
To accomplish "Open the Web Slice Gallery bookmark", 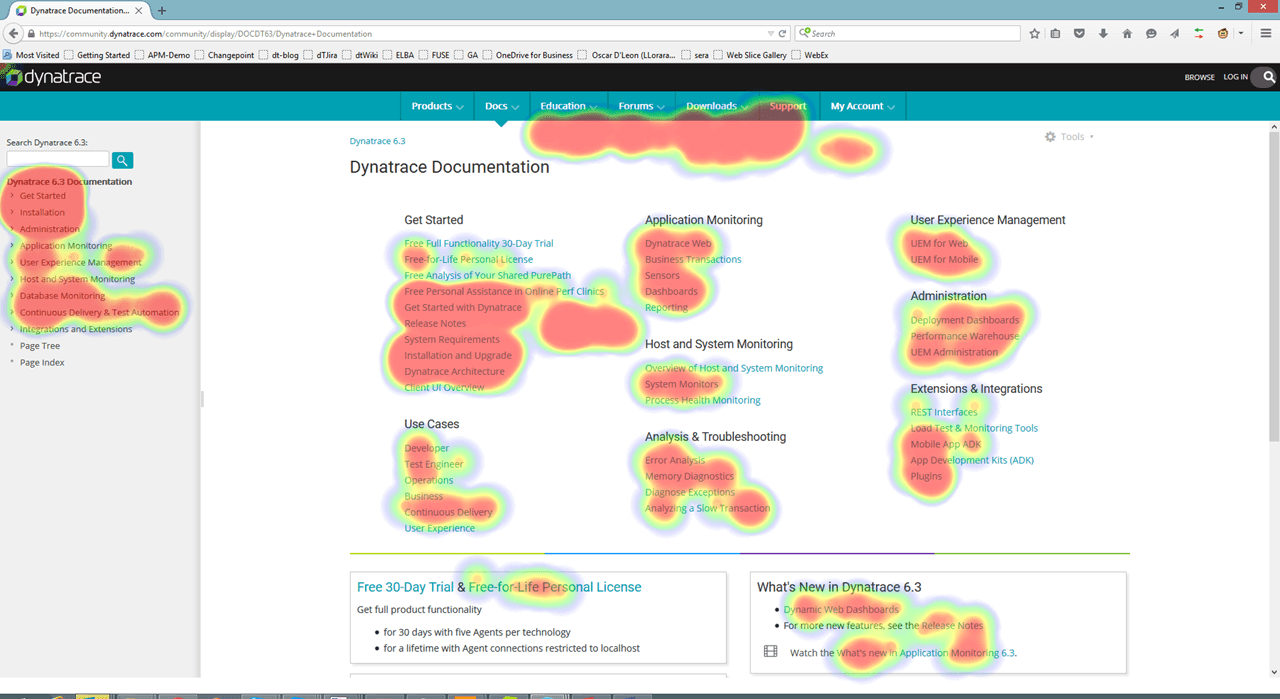I will (x=750, y=55).
